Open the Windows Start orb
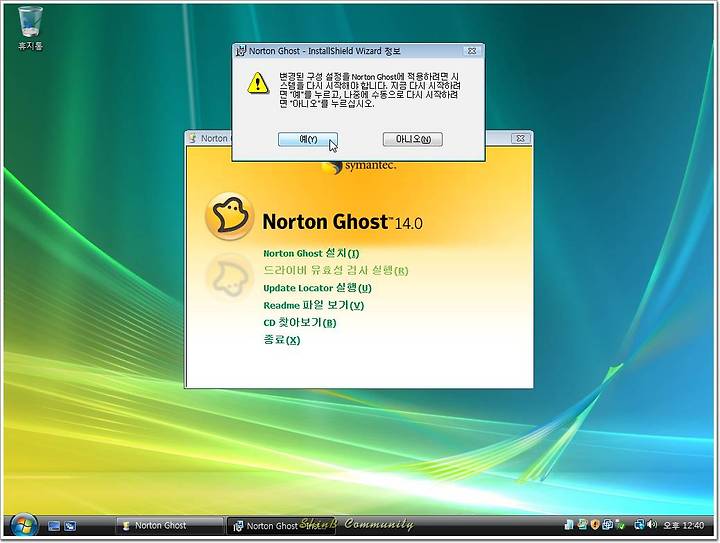 tap(23, 526)
